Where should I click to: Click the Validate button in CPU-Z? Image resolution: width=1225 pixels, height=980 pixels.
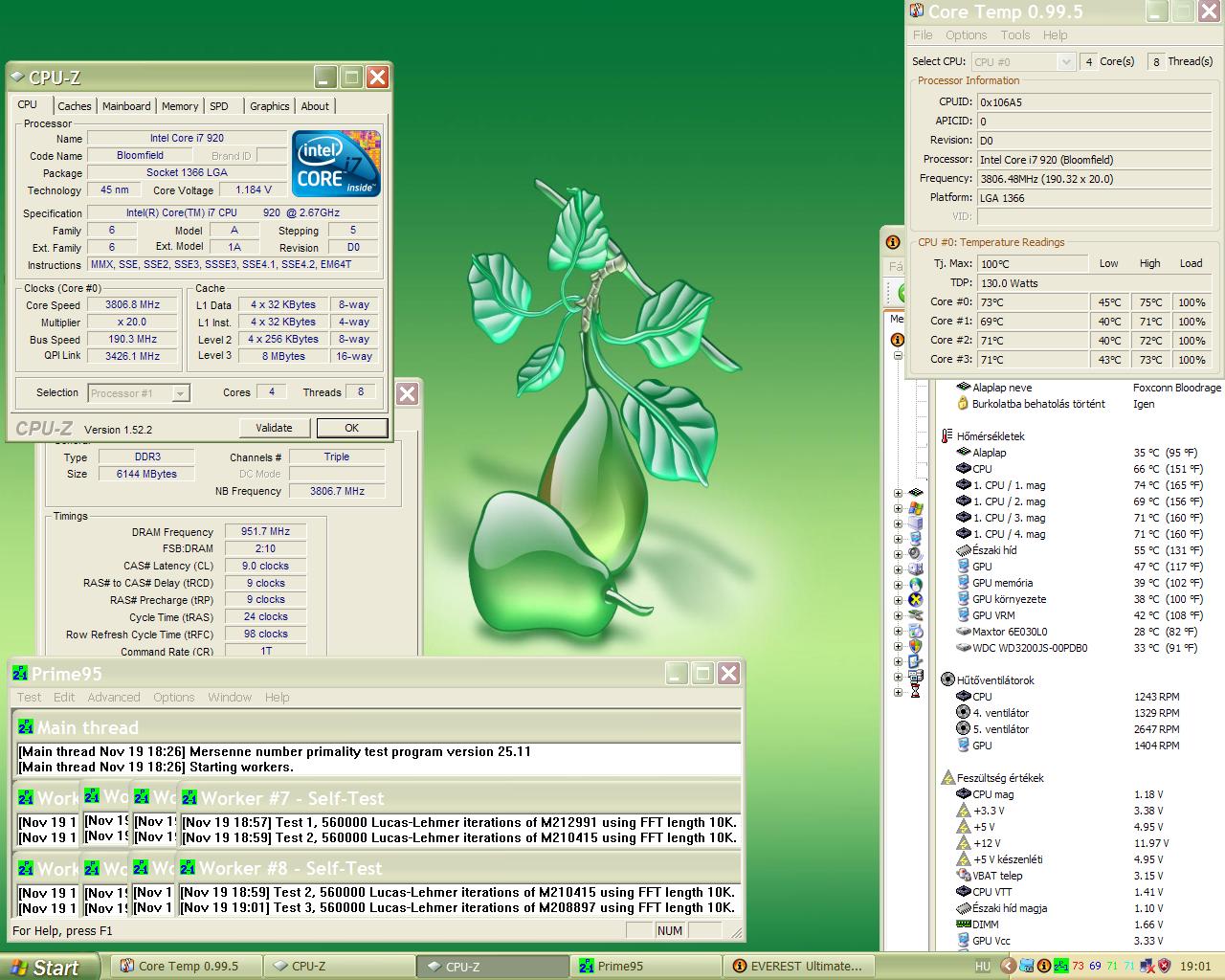[274, 428]
